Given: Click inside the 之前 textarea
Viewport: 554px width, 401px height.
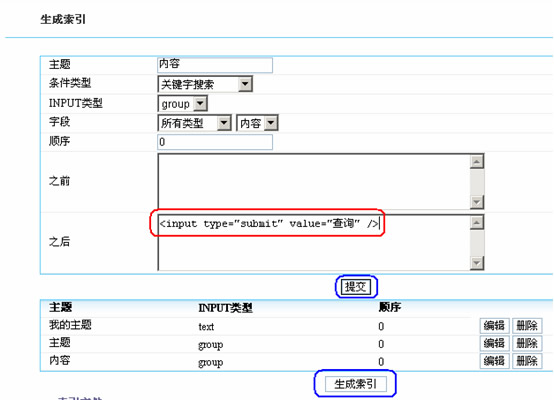Looking at the screenshot, I should coord(314,182).
